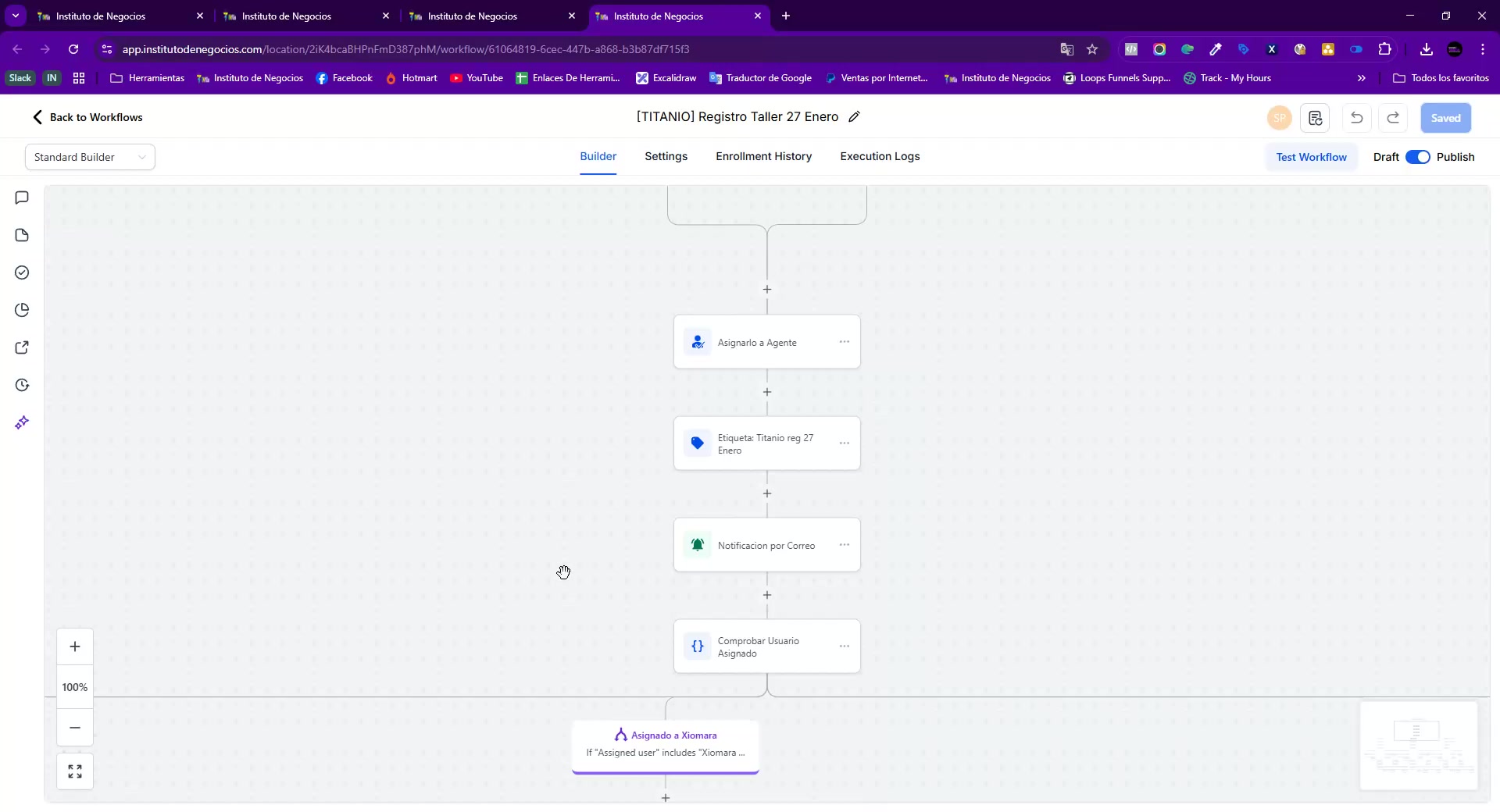Go Back to Workflows
1500x812 pixels.
click(87, 117)
